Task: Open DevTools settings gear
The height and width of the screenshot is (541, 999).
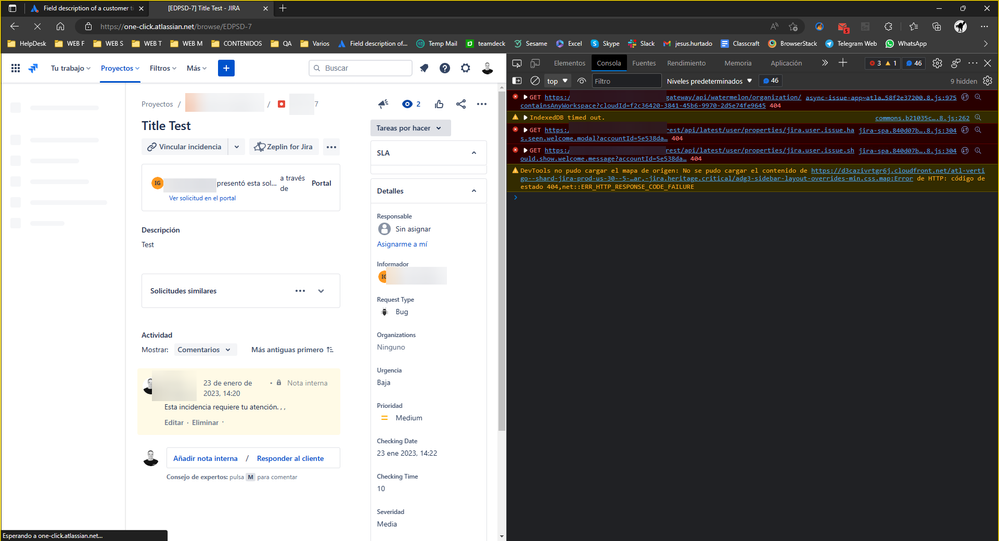Action: pos(937,63)
